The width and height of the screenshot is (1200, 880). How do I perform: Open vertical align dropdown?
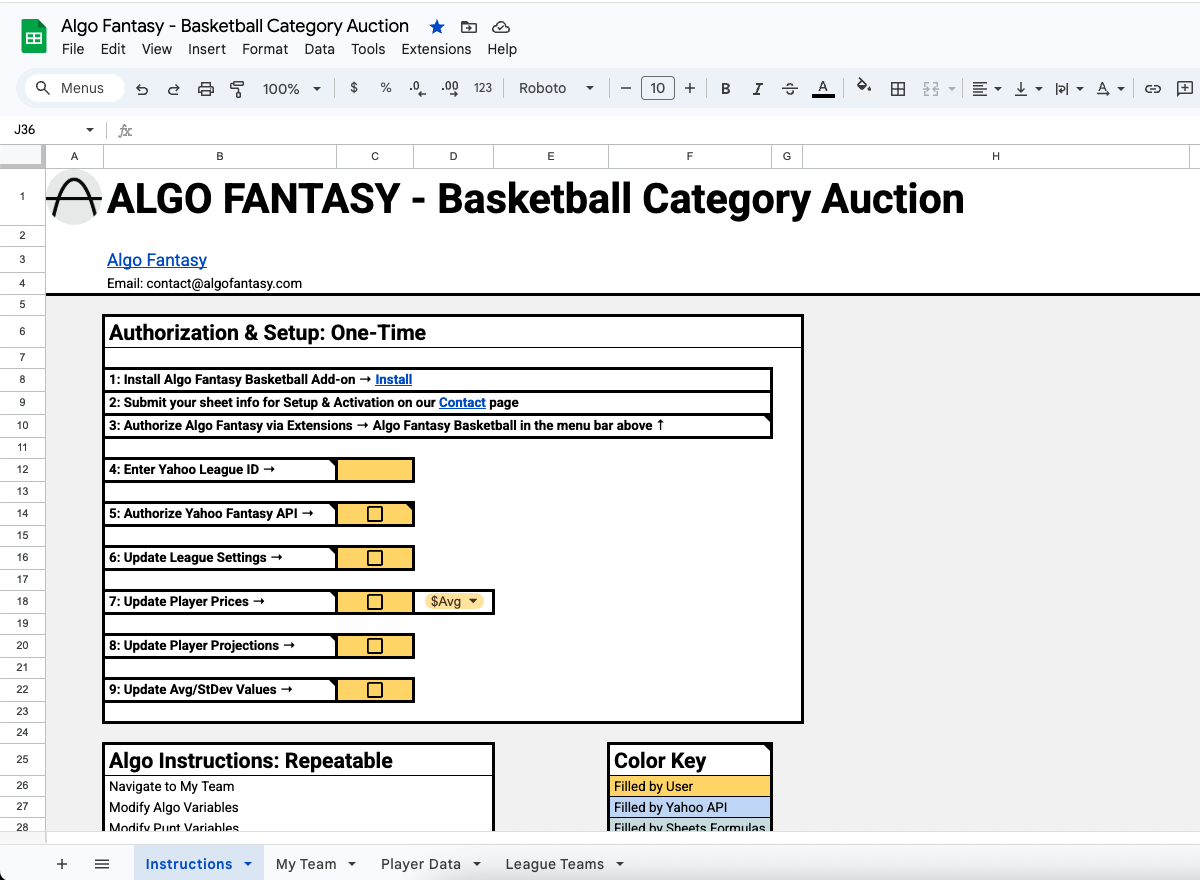point(1028,89)
